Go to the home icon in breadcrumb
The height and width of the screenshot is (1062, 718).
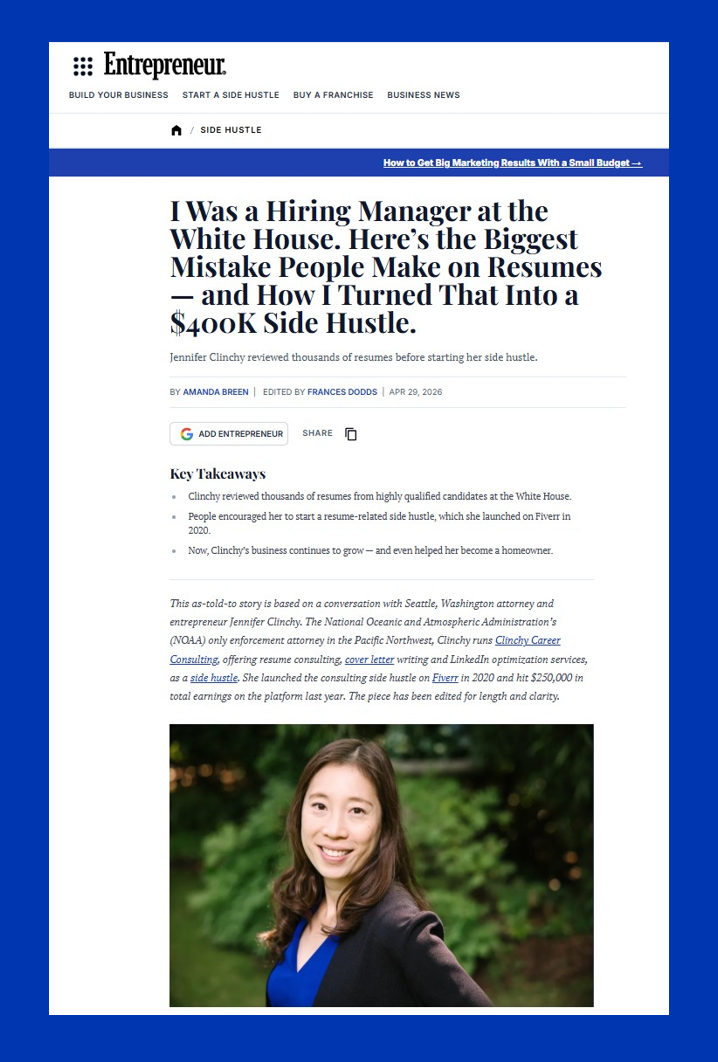[176, 130]
